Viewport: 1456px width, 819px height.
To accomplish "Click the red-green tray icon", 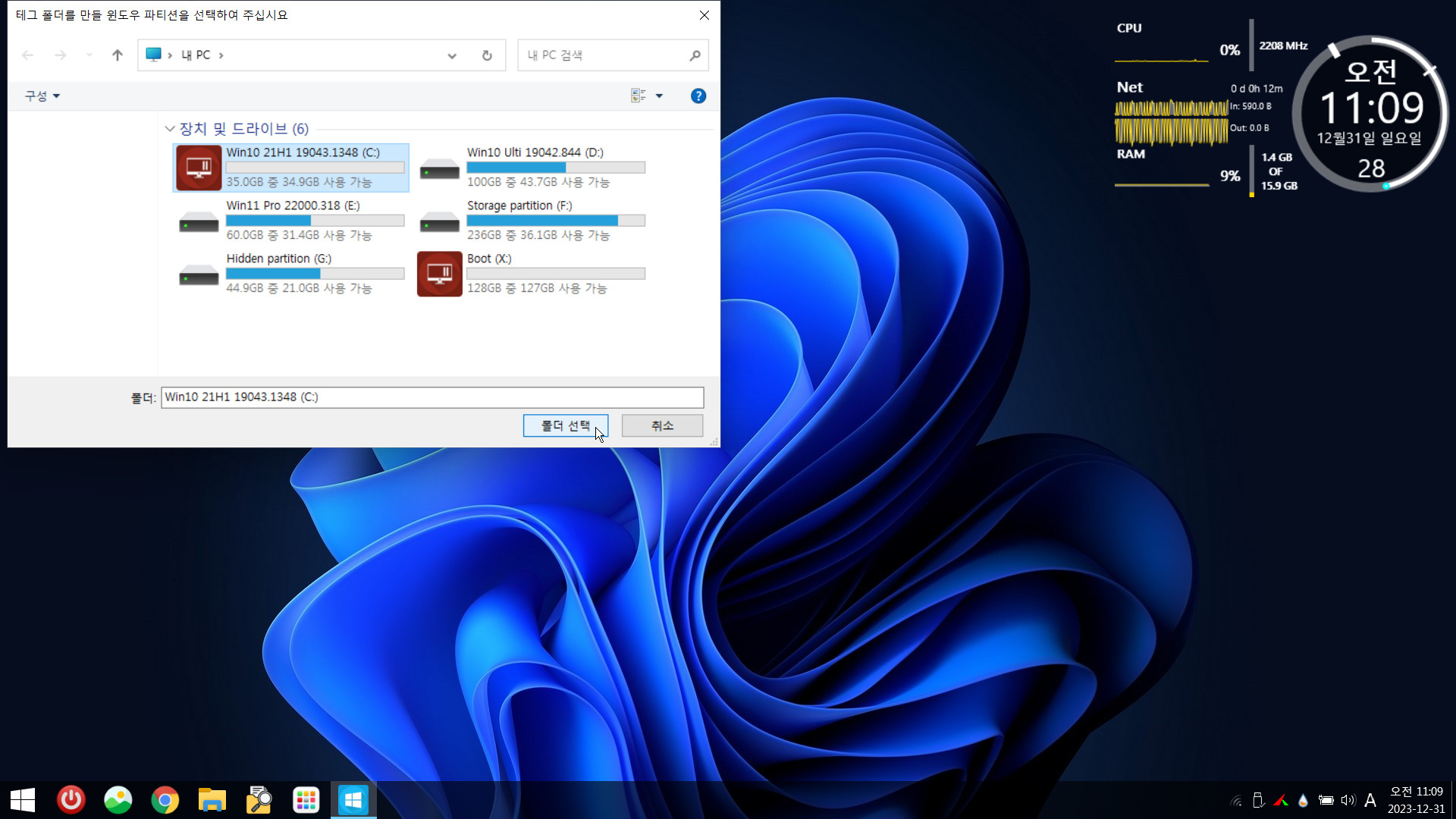I will tap(1281, 800).
